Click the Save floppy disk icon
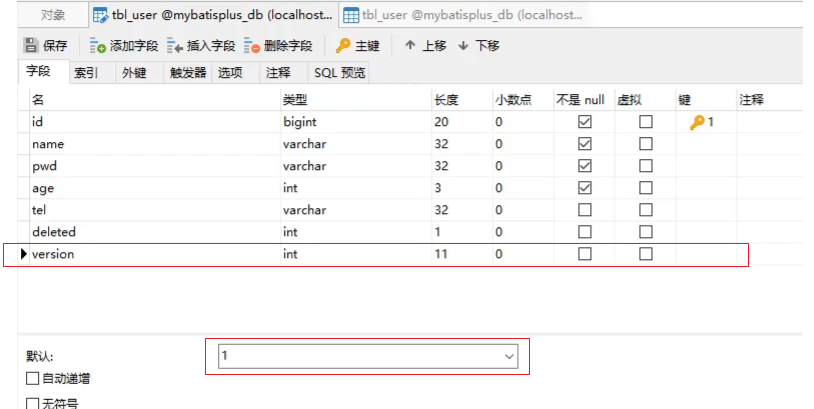The width and height of the screenshot is (814, 409). pyautogui.click(x=31, y=46)
